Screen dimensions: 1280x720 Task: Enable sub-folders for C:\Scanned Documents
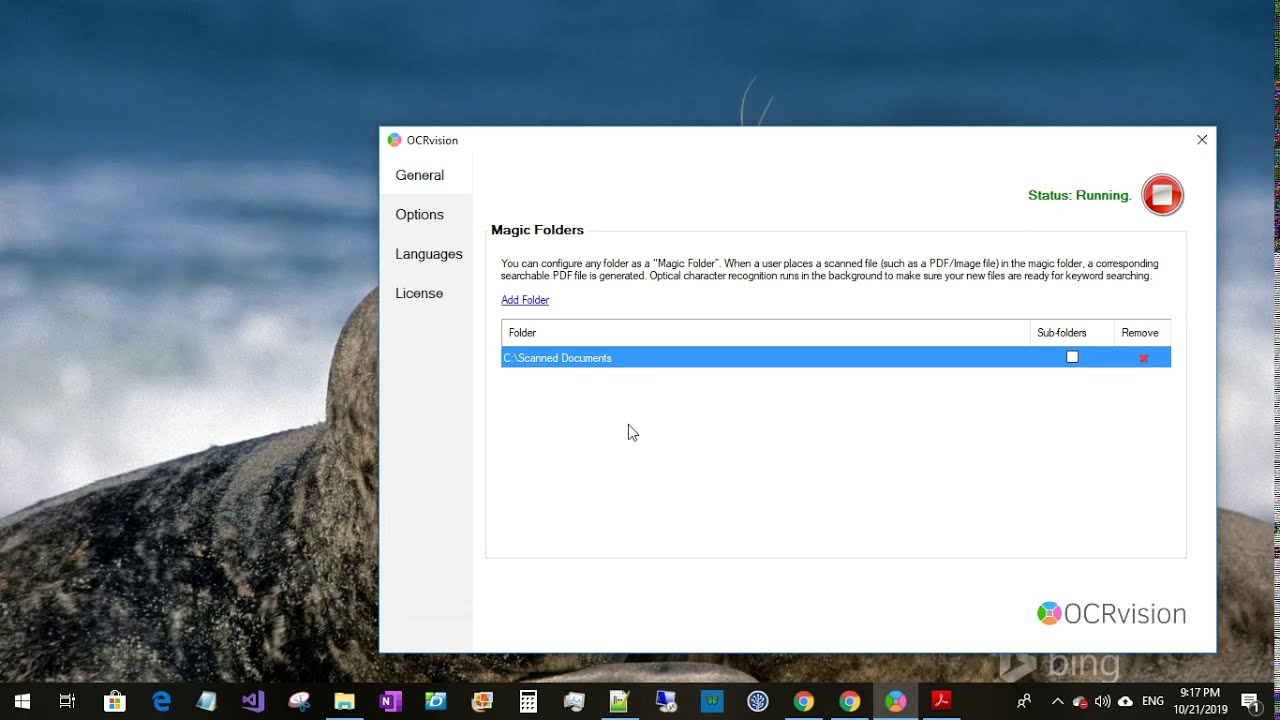coord(1072,357)
